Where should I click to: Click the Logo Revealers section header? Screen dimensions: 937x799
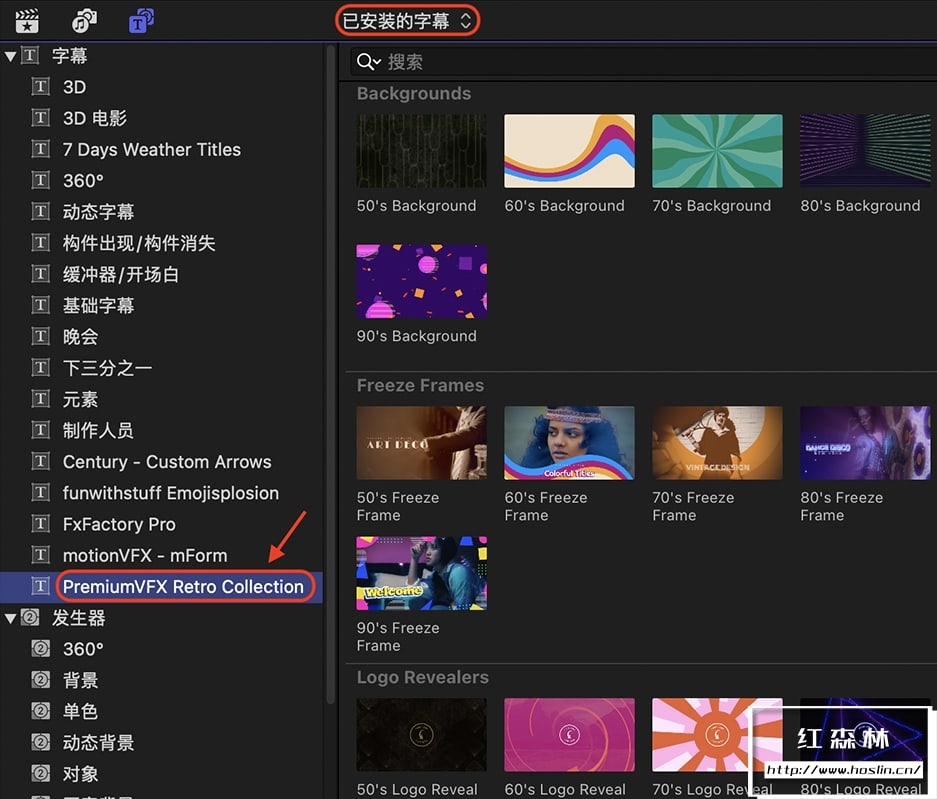tap(422, 677)
